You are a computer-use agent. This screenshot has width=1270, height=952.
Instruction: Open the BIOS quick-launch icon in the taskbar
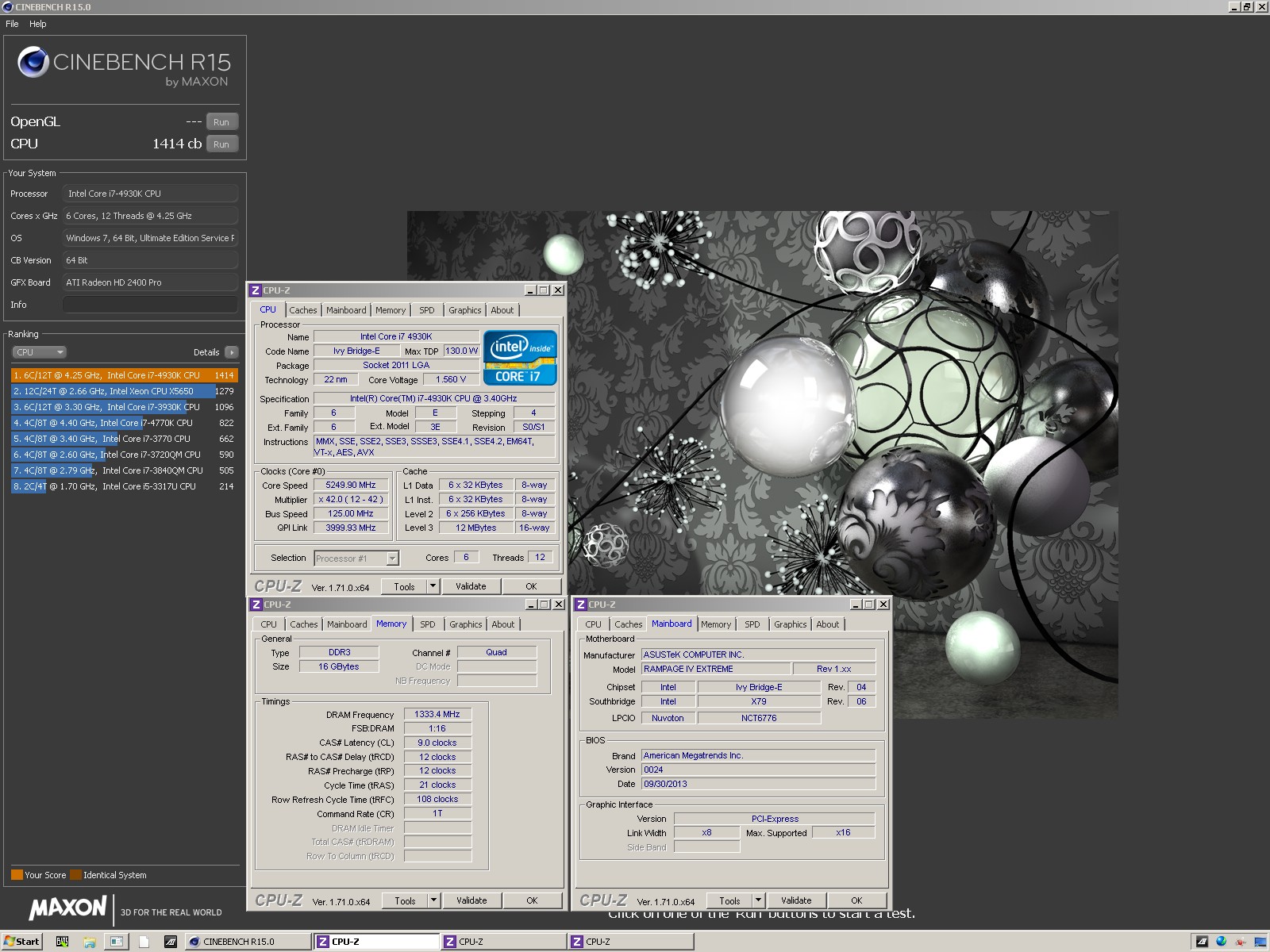click(62, 942)
